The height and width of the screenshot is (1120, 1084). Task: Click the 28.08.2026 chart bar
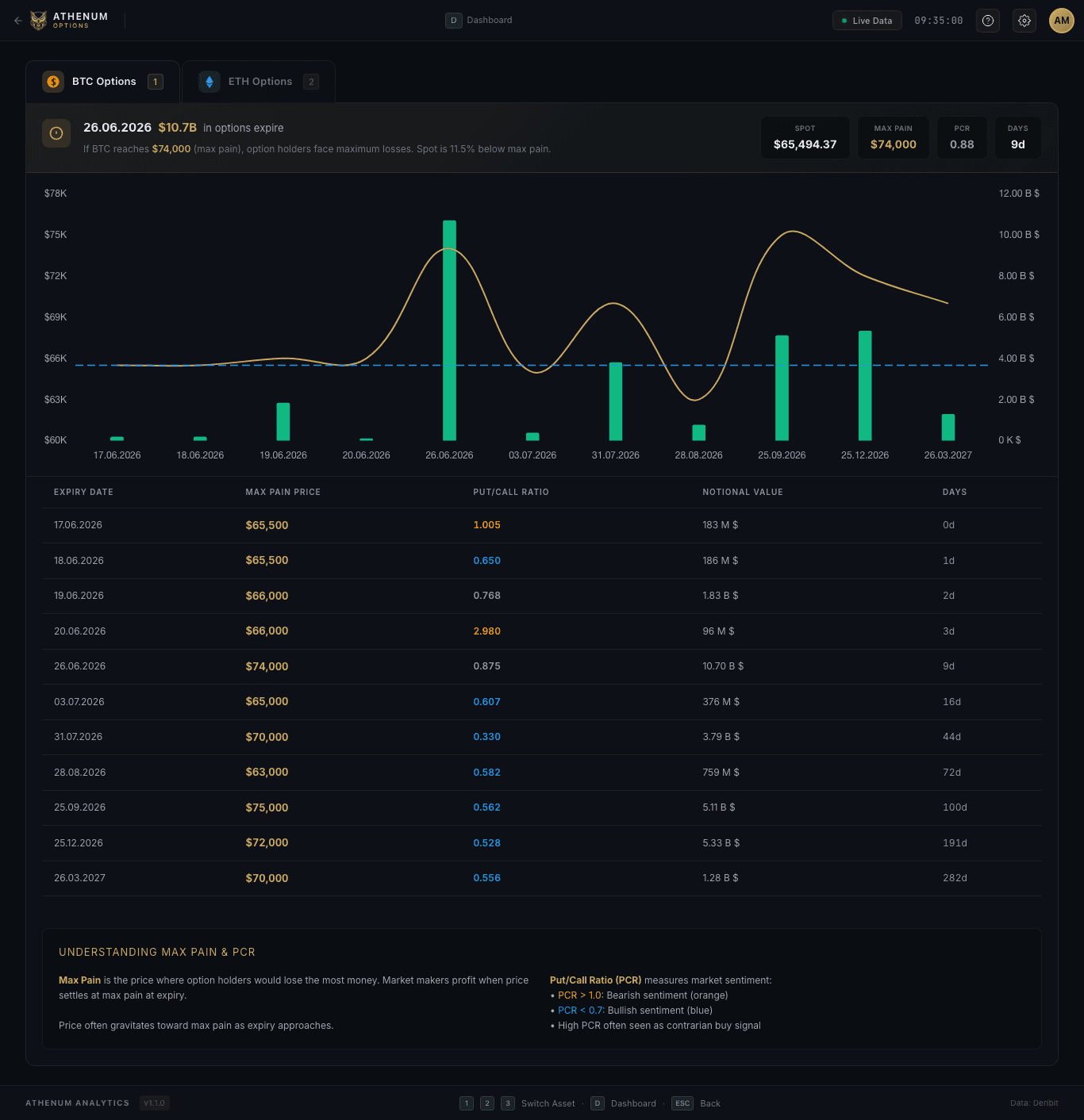tap(699, 432)
